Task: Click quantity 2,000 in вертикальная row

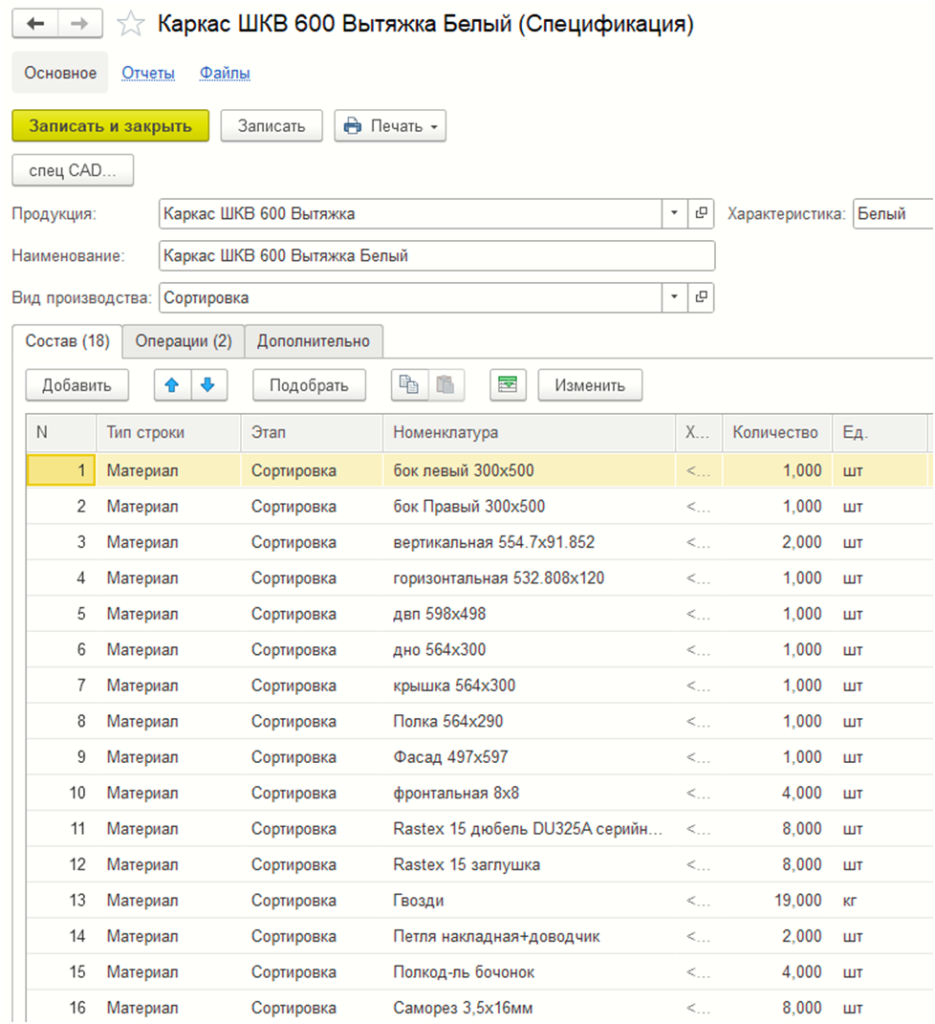Action: (x=777, y=542)
